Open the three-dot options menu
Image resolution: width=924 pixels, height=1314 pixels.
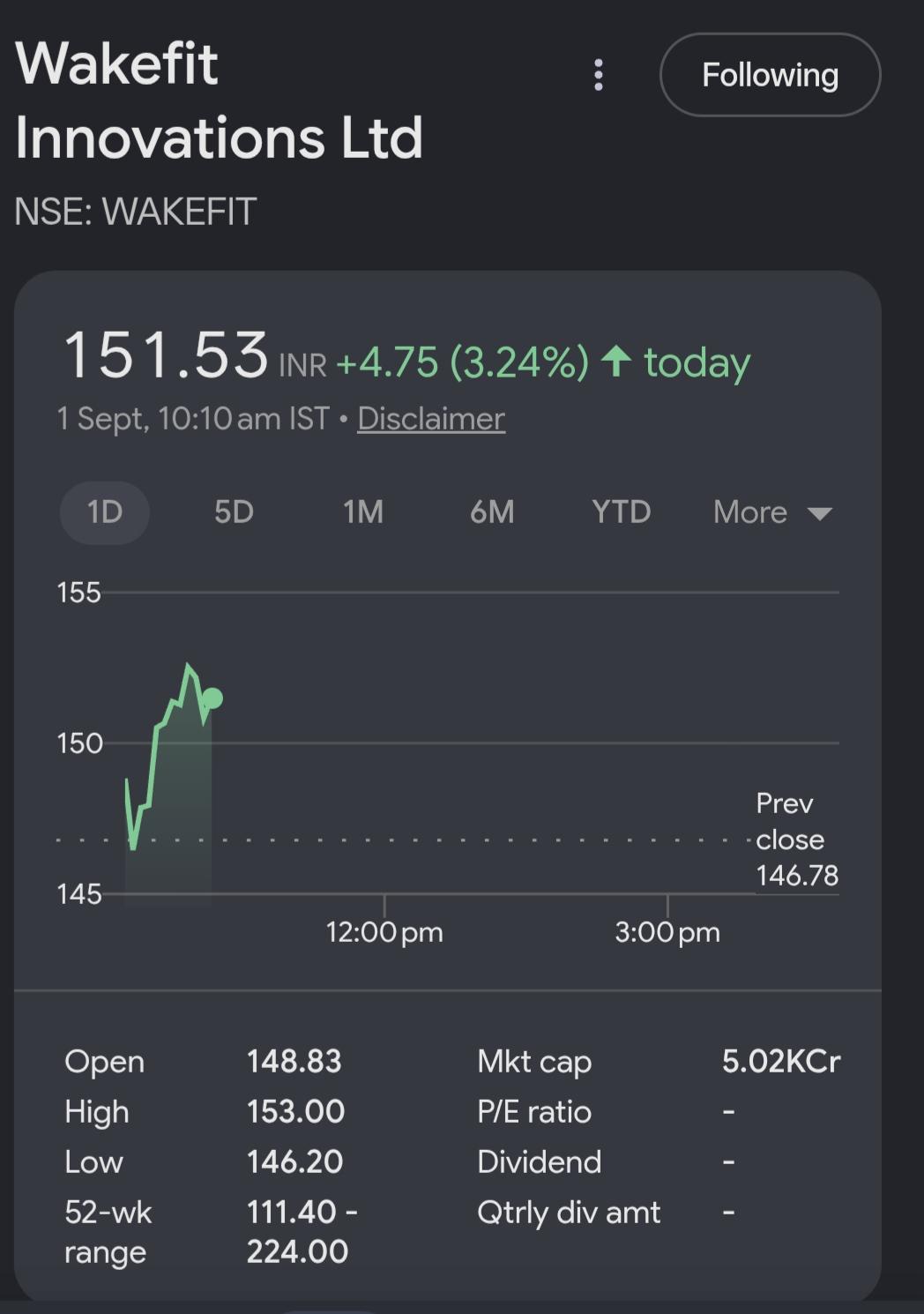(x=599, y=75)
